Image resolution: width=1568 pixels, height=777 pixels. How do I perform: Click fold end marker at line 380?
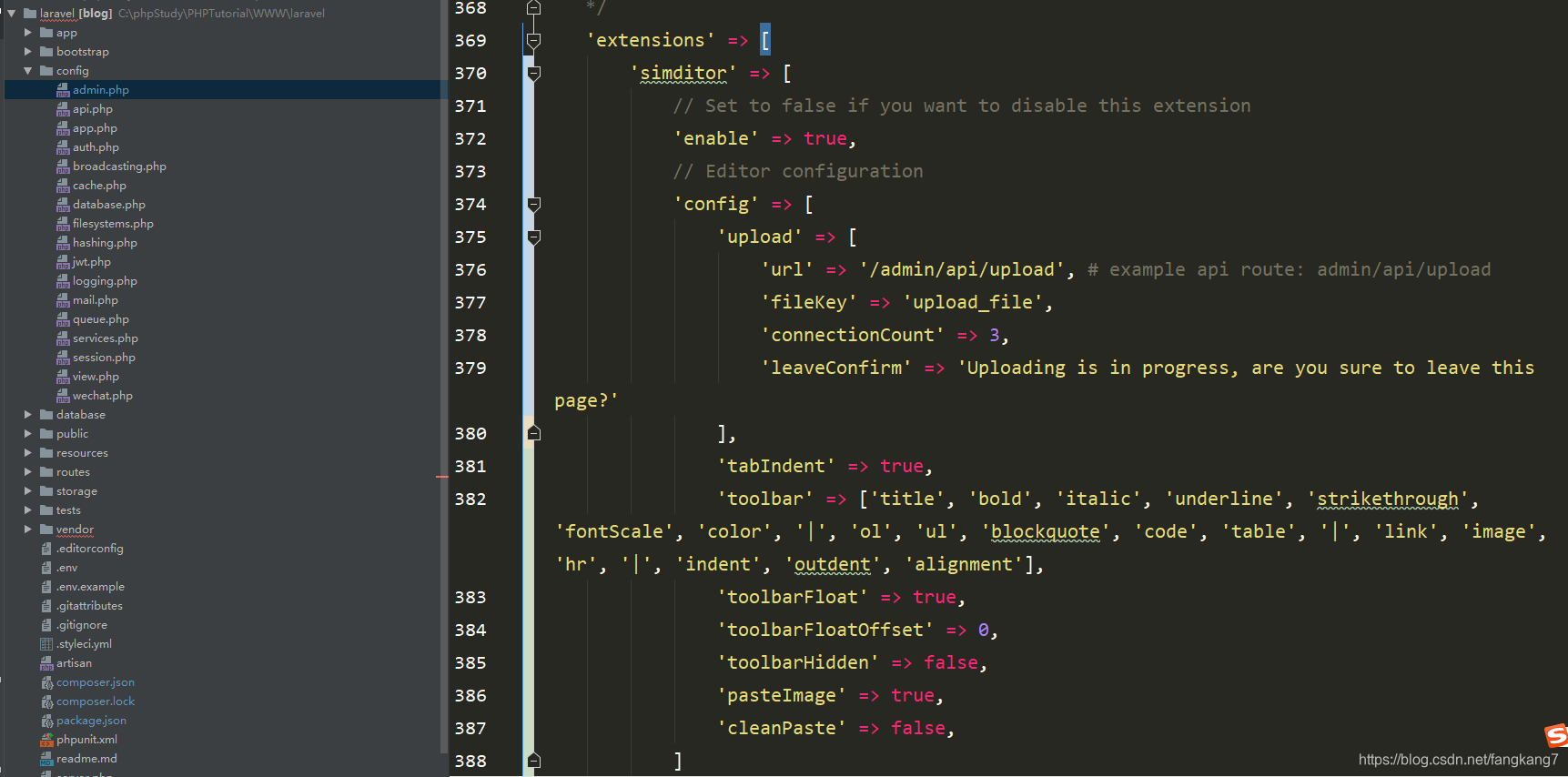[534, 433]
